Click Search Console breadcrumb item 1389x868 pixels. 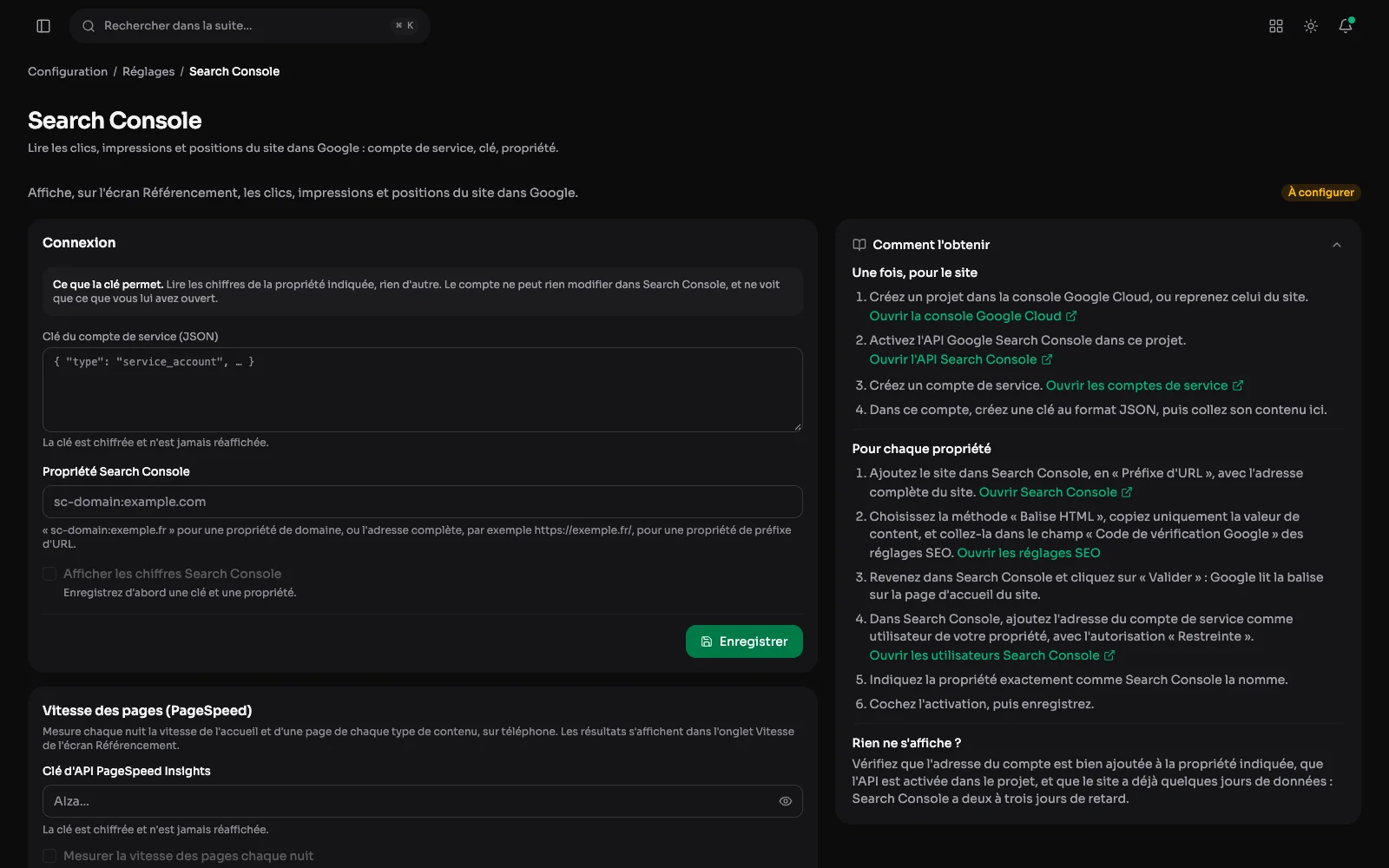coord(234,71)
